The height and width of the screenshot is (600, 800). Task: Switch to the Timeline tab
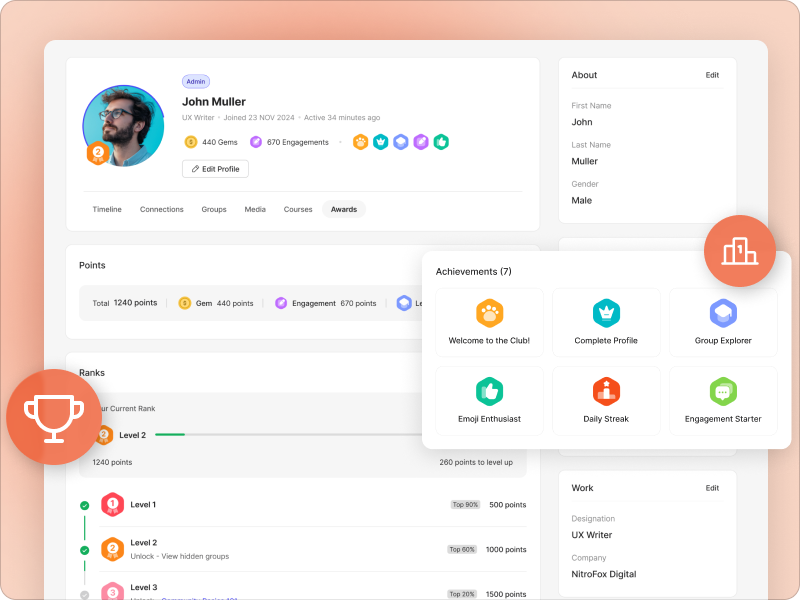(x=107, y=209)
